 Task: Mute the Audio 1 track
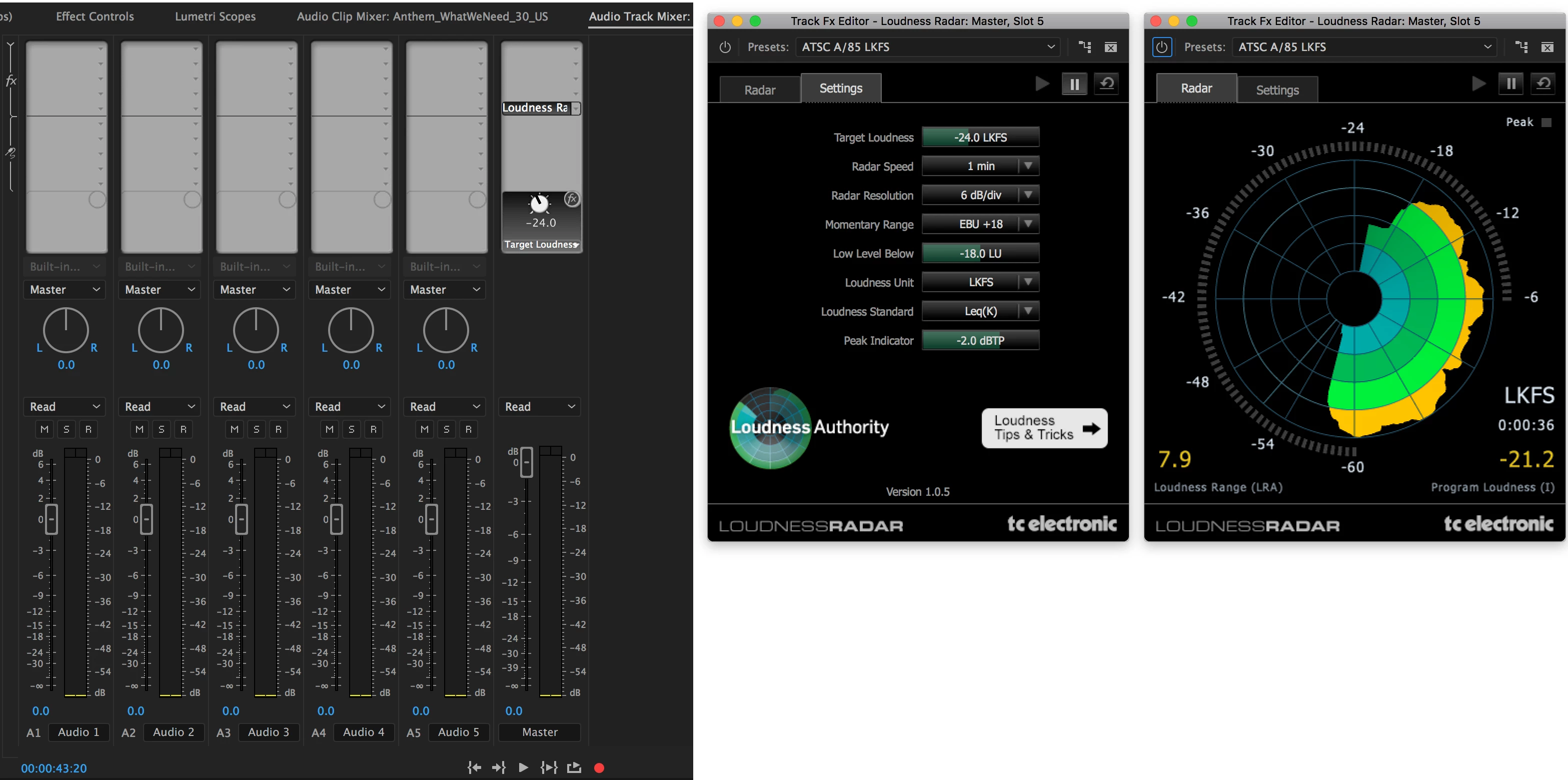click(45, 429)
